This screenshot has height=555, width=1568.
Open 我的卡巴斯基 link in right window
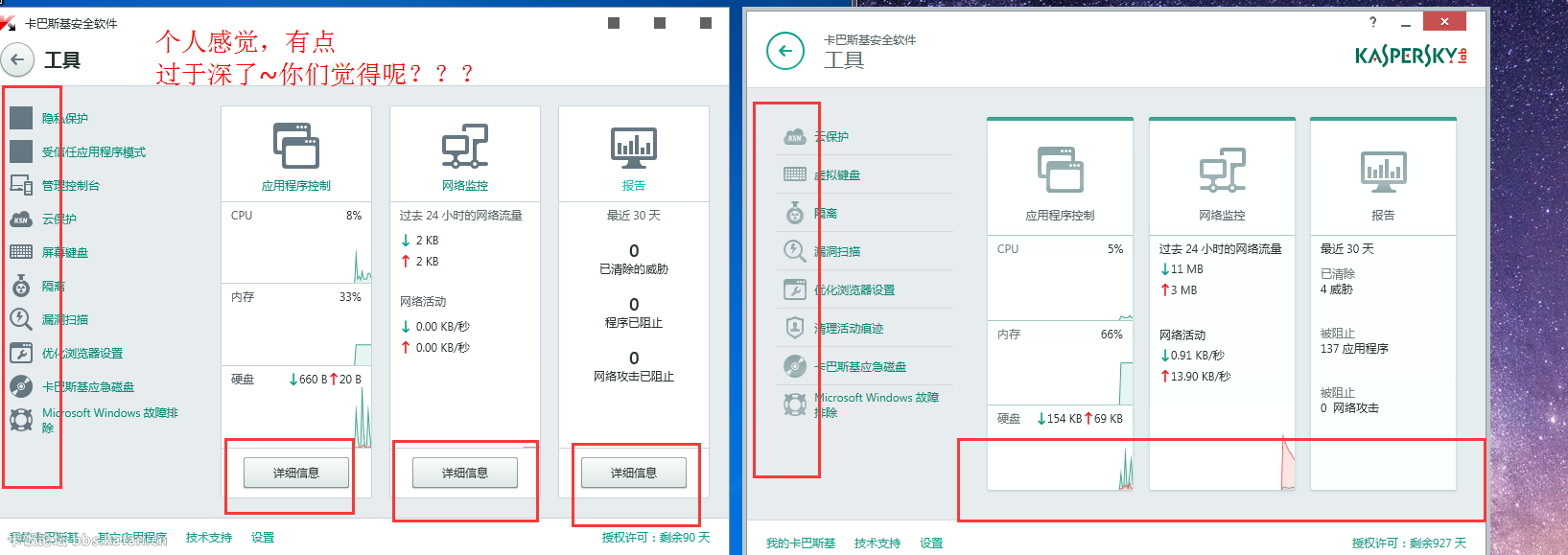tap(801, 543)
